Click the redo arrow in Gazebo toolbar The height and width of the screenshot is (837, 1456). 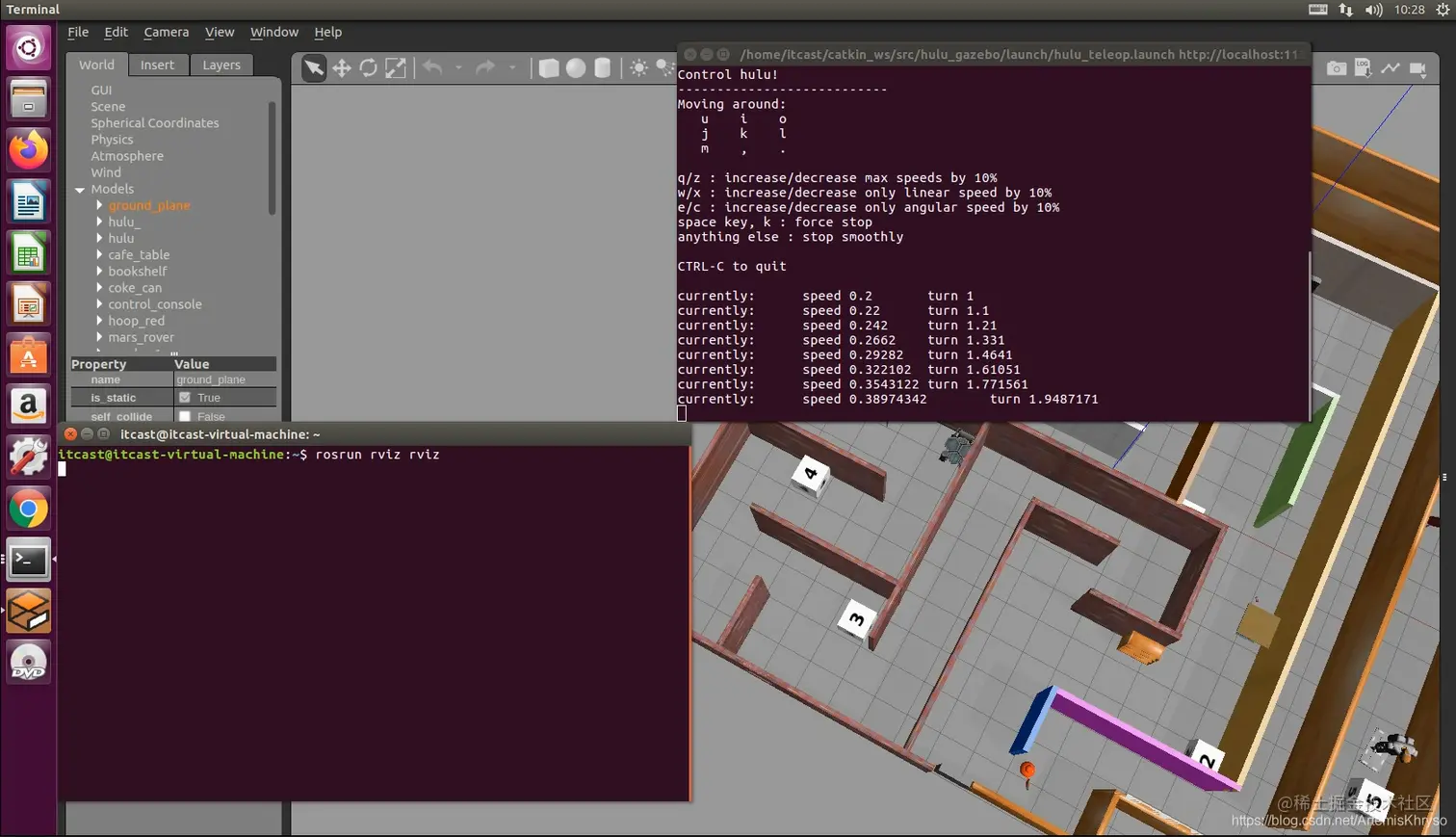[485, 67]
